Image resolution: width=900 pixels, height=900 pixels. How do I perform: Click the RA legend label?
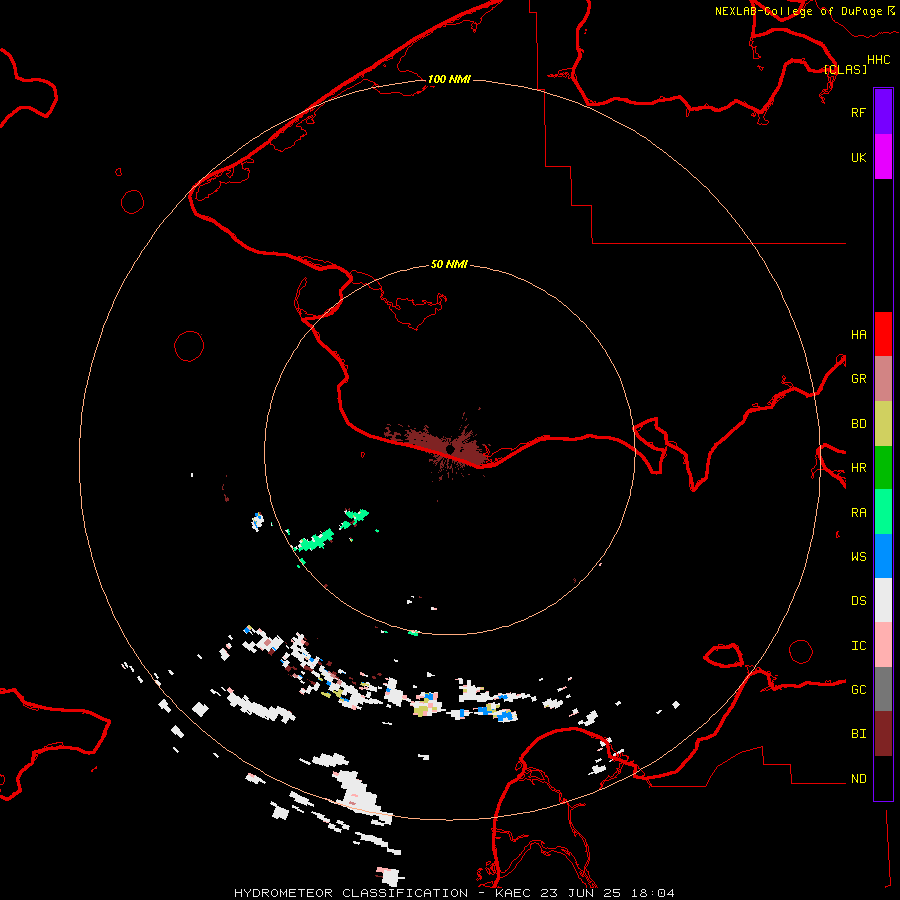(858, 513)
